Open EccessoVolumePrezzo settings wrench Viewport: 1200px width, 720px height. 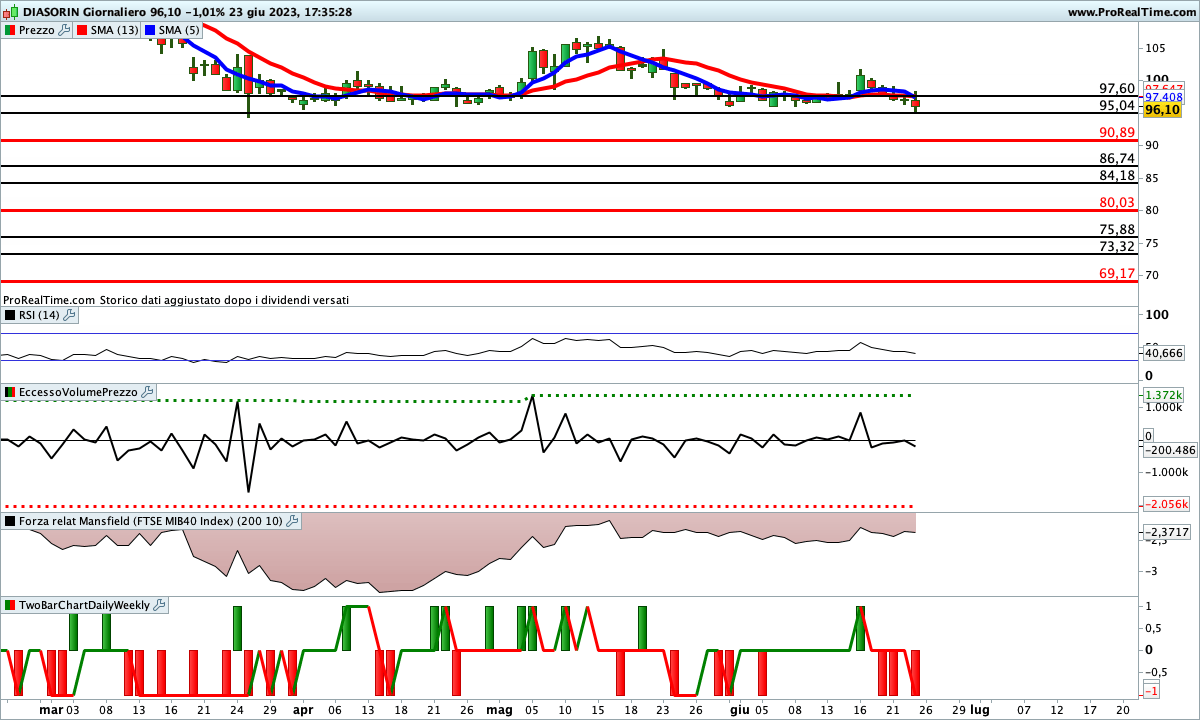[x=148, y=393]
